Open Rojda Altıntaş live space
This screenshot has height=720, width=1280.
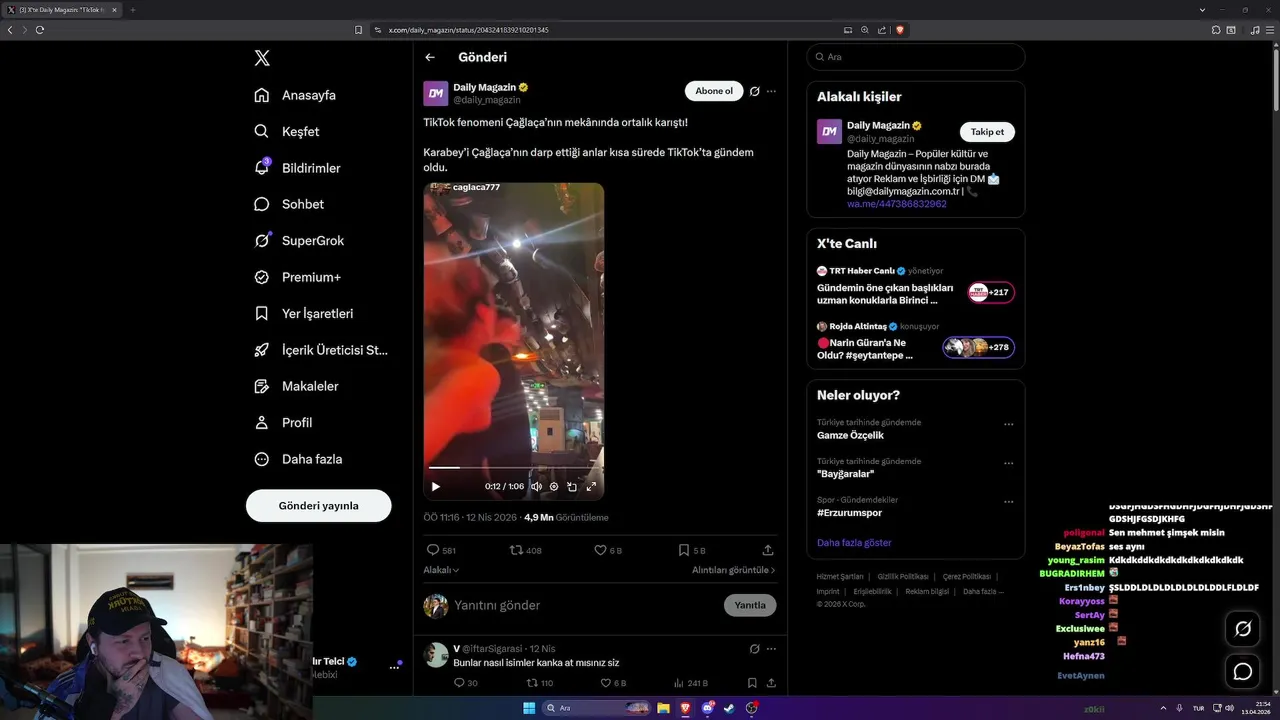click(x=915, y=341)
